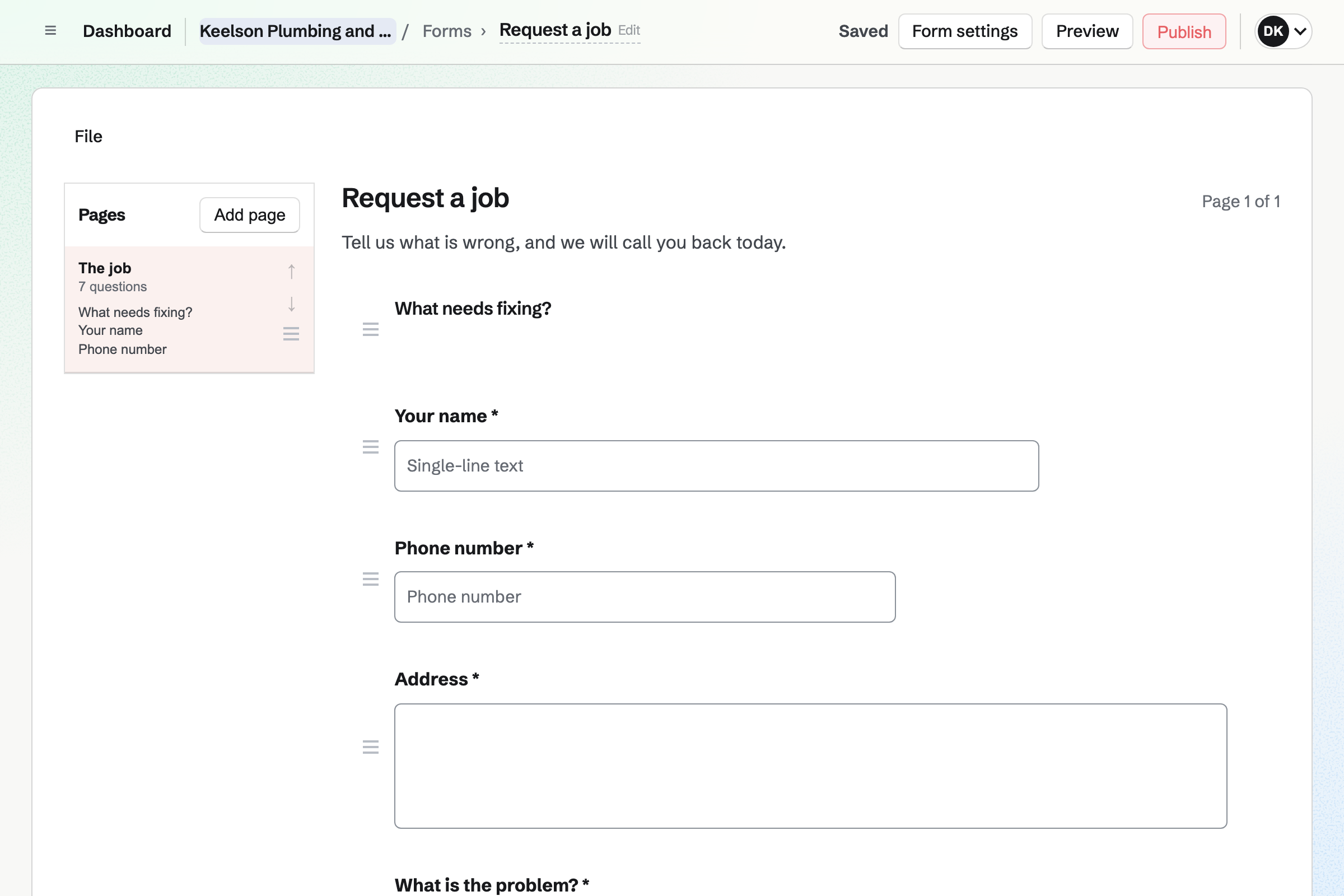This screenshot has height=896, width=1344.
Task: Click Add page button
Action: [x=250, y=215]
